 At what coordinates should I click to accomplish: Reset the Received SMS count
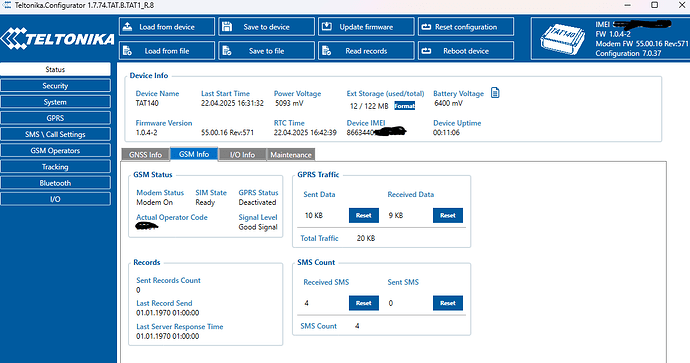[363, 303]
